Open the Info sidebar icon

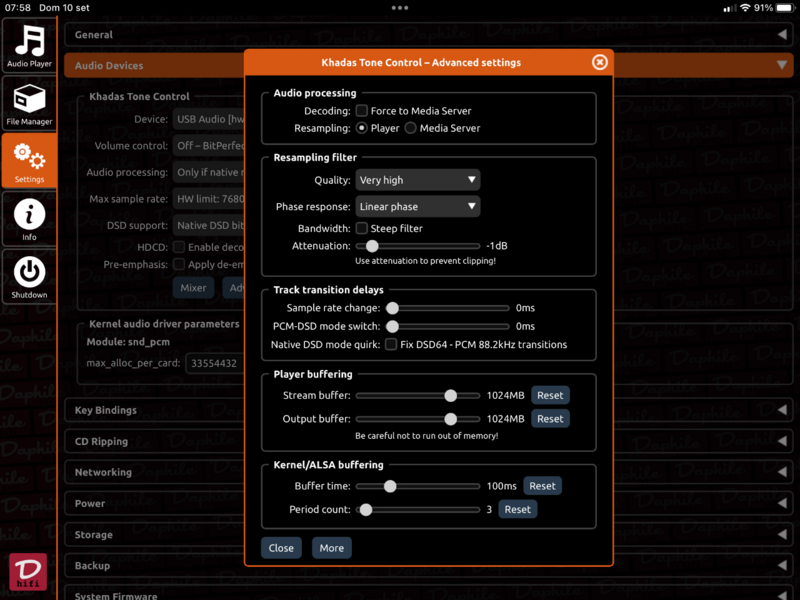click(x=29, y=217)
